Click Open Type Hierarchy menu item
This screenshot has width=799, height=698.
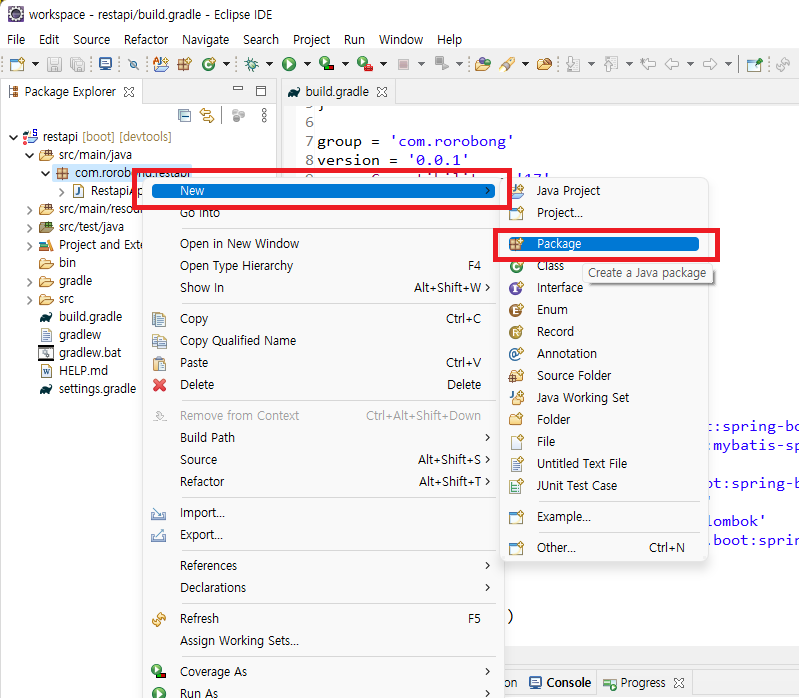coord(322,266)
